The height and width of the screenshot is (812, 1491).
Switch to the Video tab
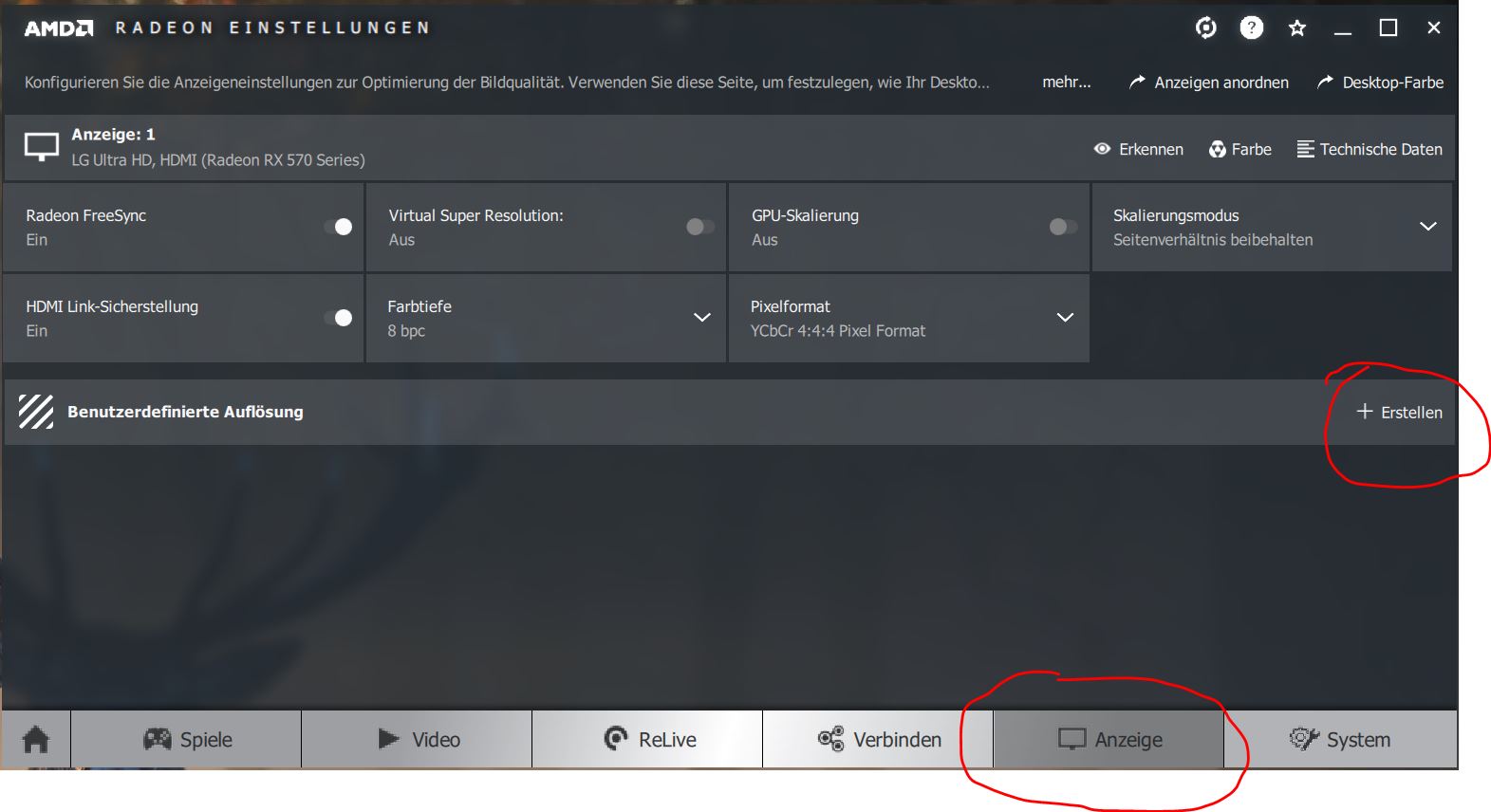pyautogui.click(x=417, y=739)
